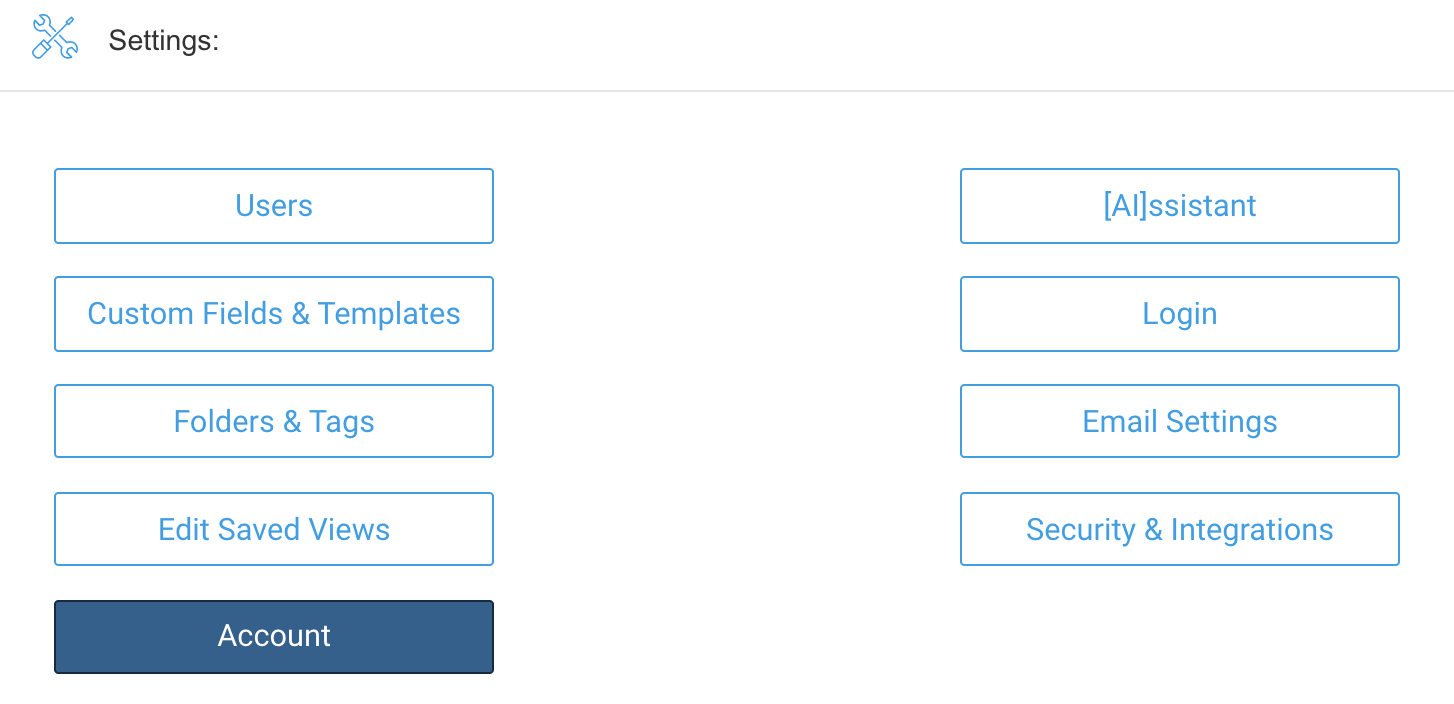Screen dimensions: 1454x704
Task: Click the Settings: header label
Action: (164, 41)
